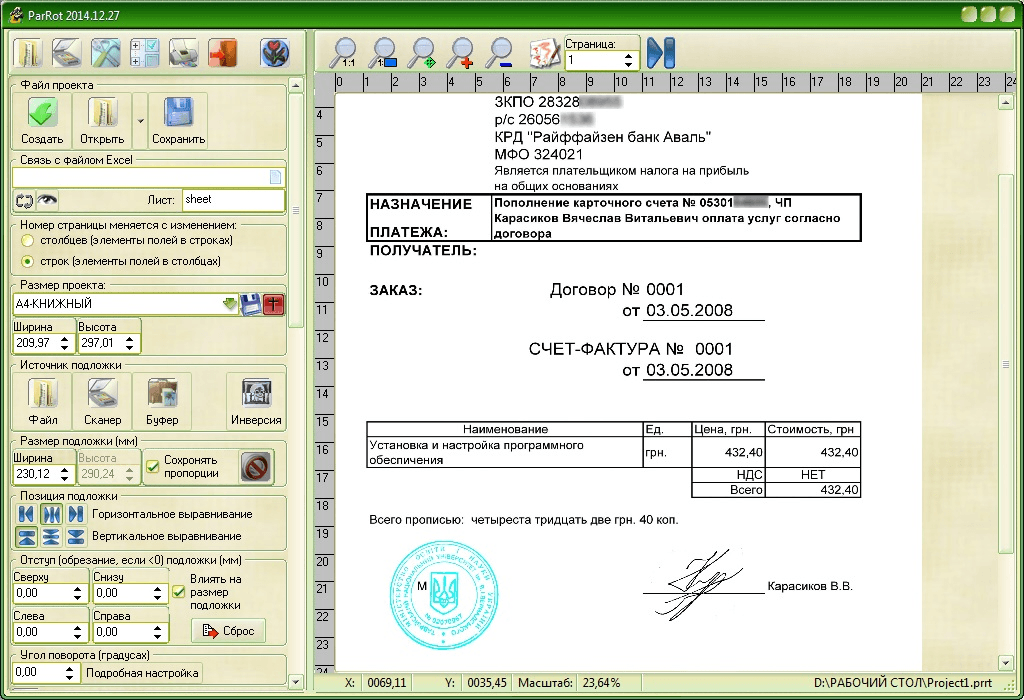Click the drawing sheet pencil icon
The width and height of the screenshot is (1024, 700).
(544, 53)
